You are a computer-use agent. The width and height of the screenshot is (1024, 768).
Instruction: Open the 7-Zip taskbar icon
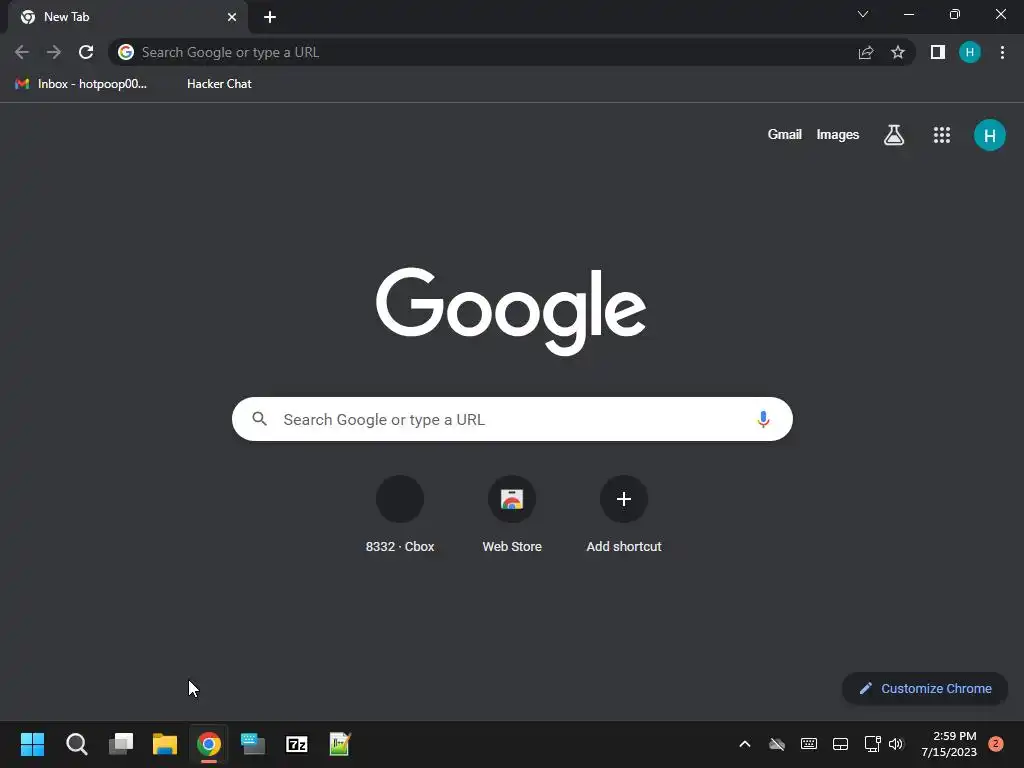coord(296,744)
